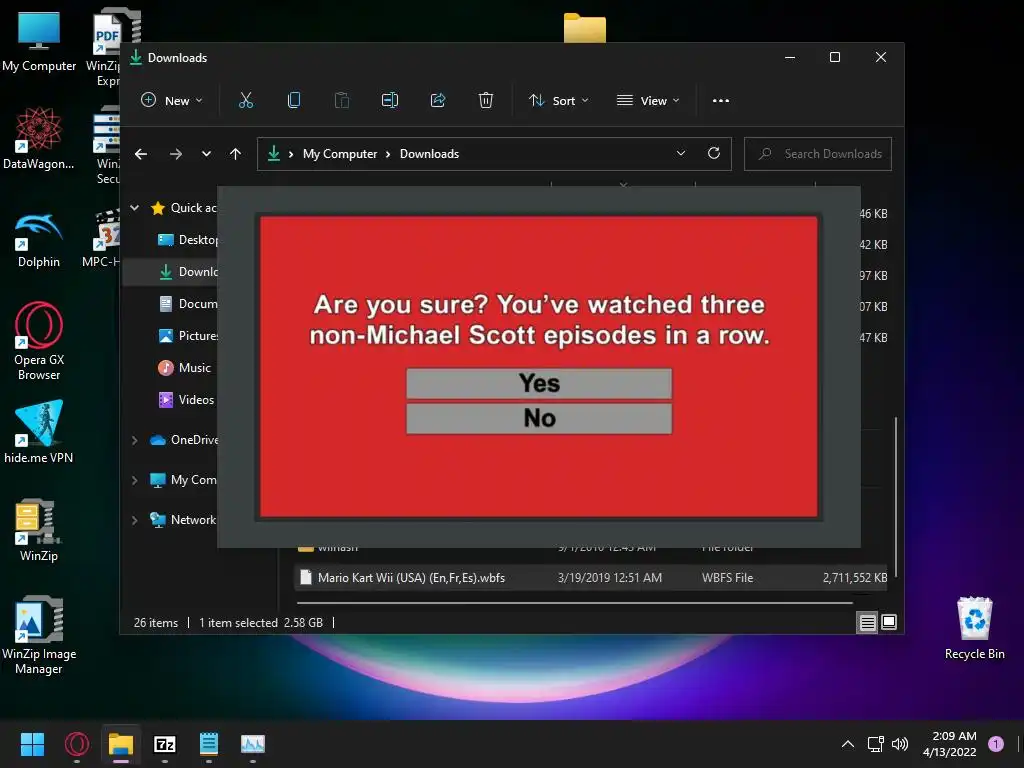Click the Delete trash icon
Image resolution: width=1024 pixels, height=768 pixels.
pyautogui.click(x=486, y=101)
